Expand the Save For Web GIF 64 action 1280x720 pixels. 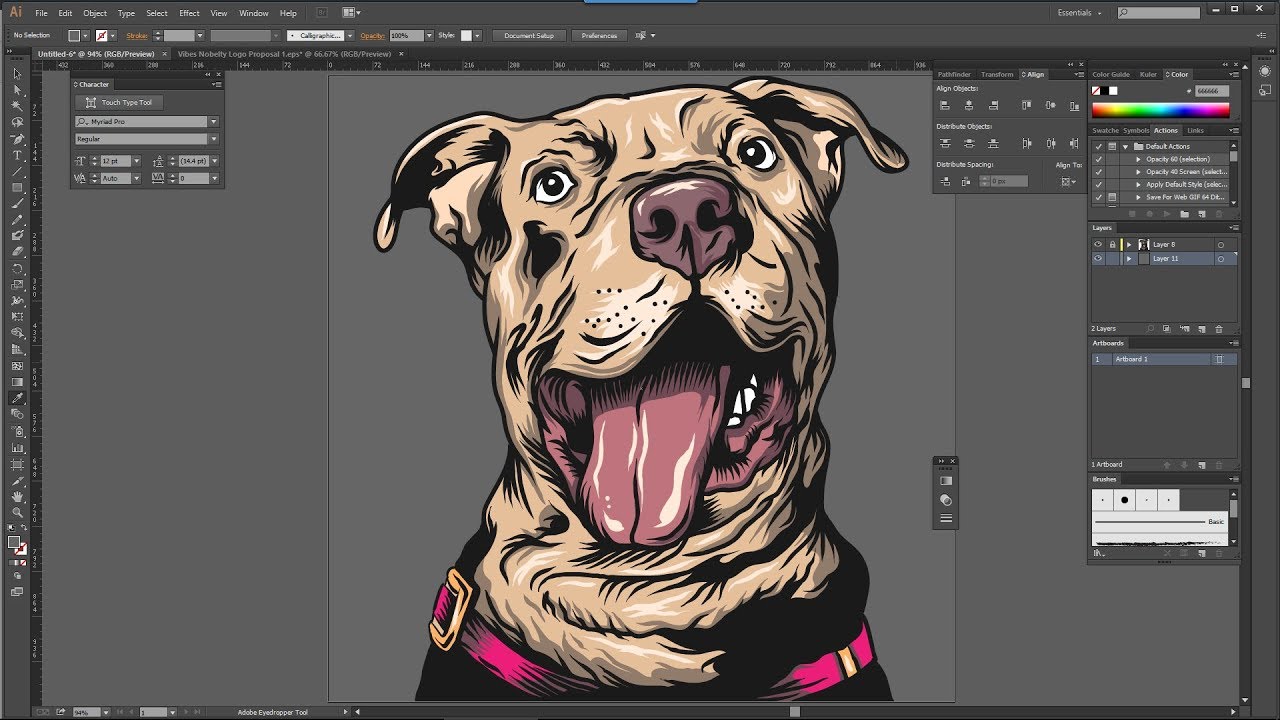coord(1138,197)
